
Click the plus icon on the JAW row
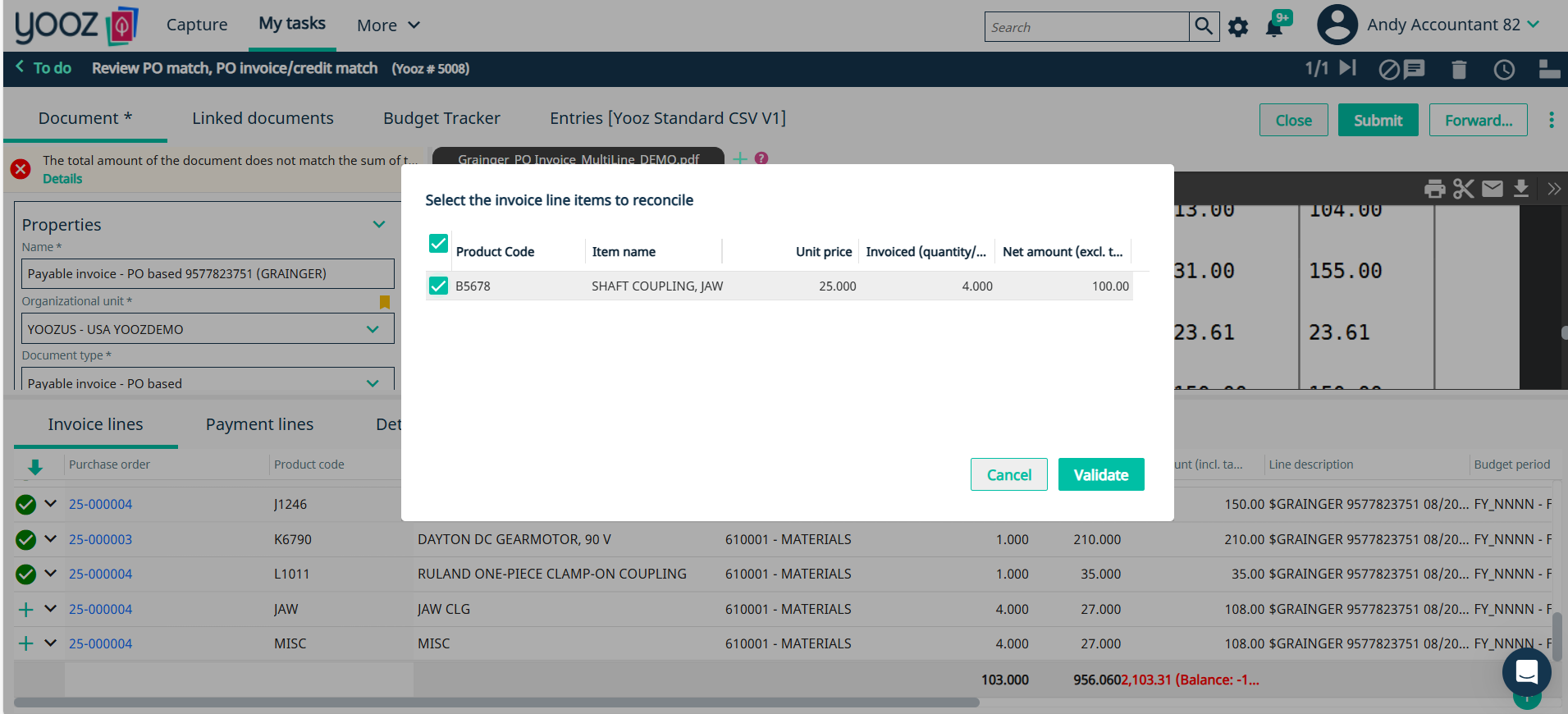pos(26,610)
